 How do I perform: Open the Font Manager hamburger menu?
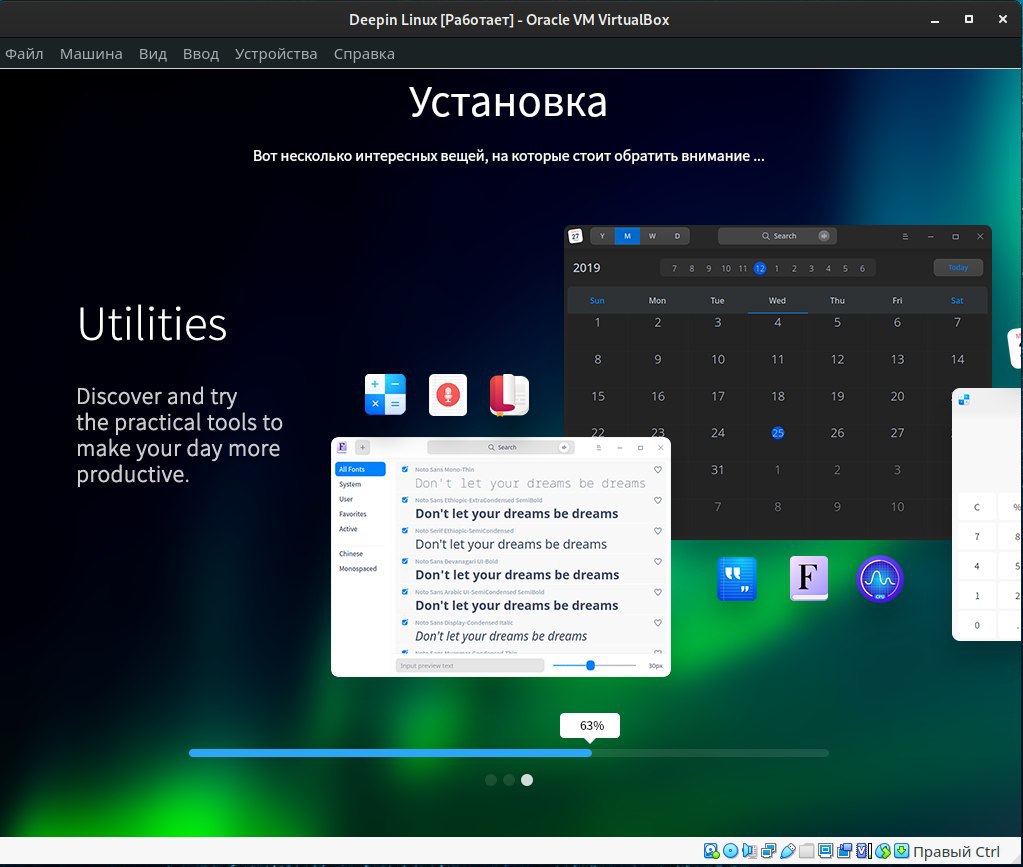[598, 448]
